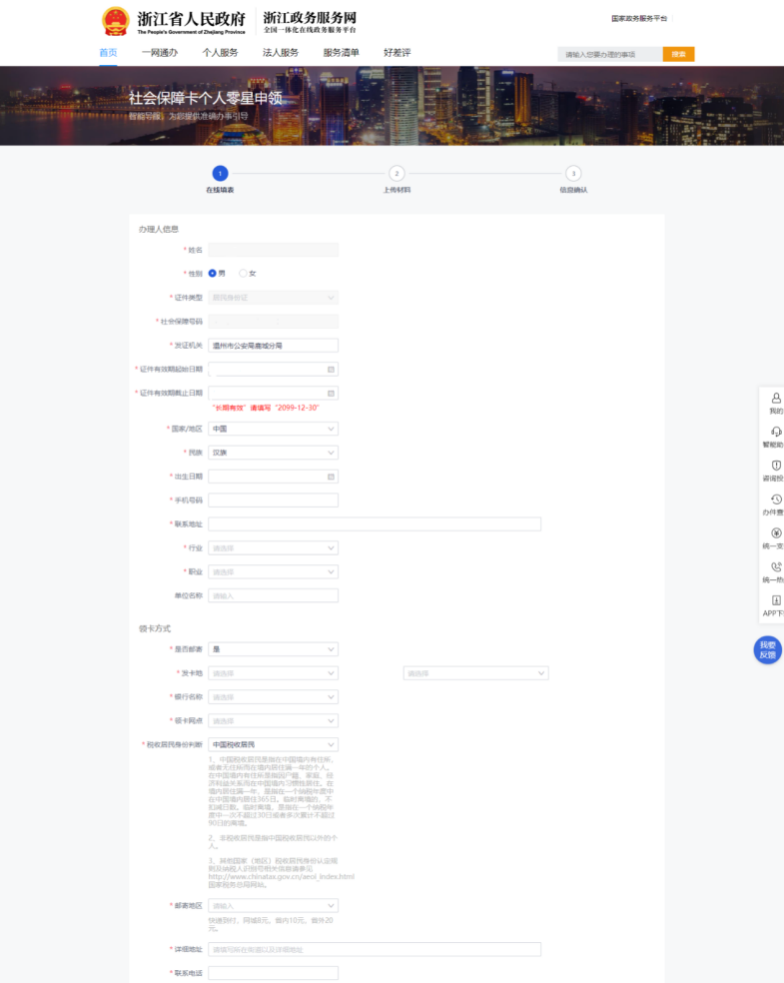Open the 服务清单 nav item
The height and width of the screenshot is (983, 784).
tap(341, 53)
